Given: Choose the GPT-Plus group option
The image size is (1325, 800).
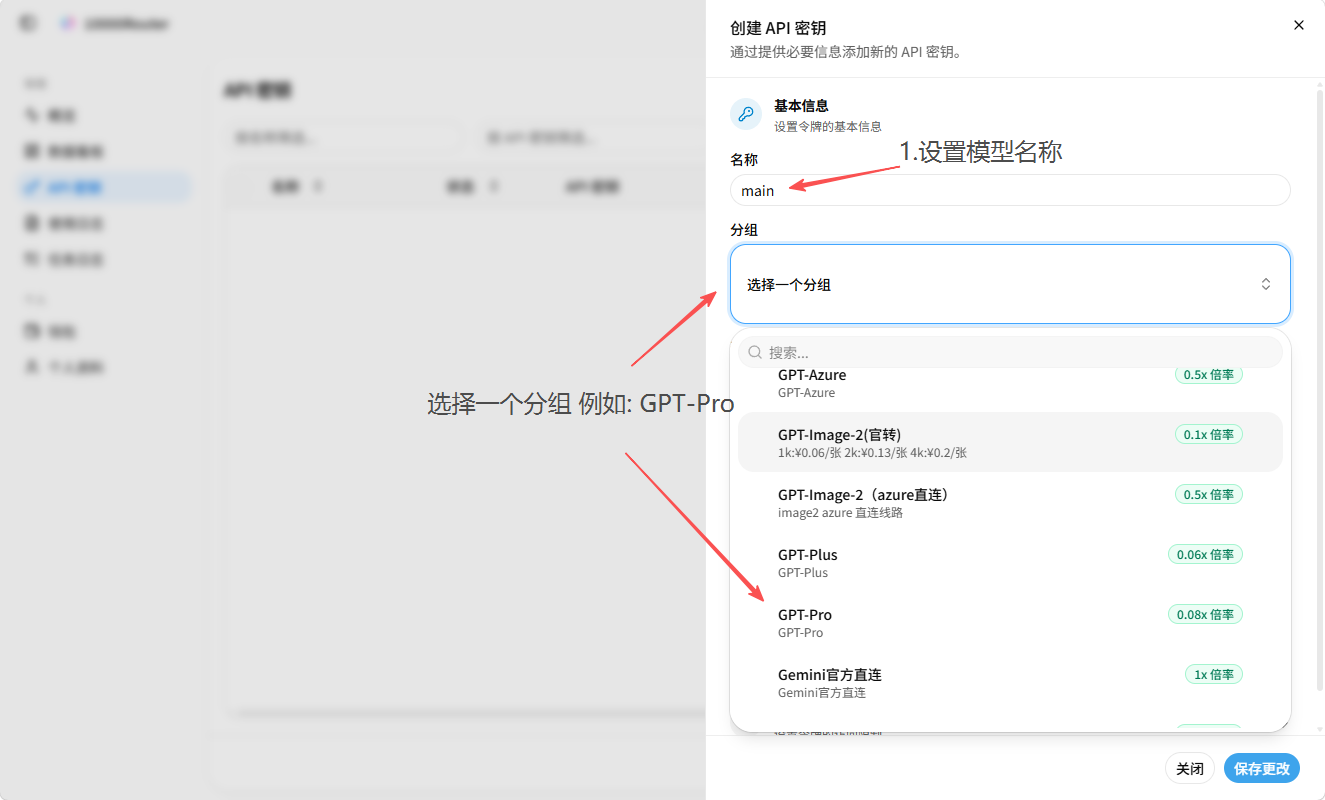Looking at the screenshot, I should [x=1010, y=562].
